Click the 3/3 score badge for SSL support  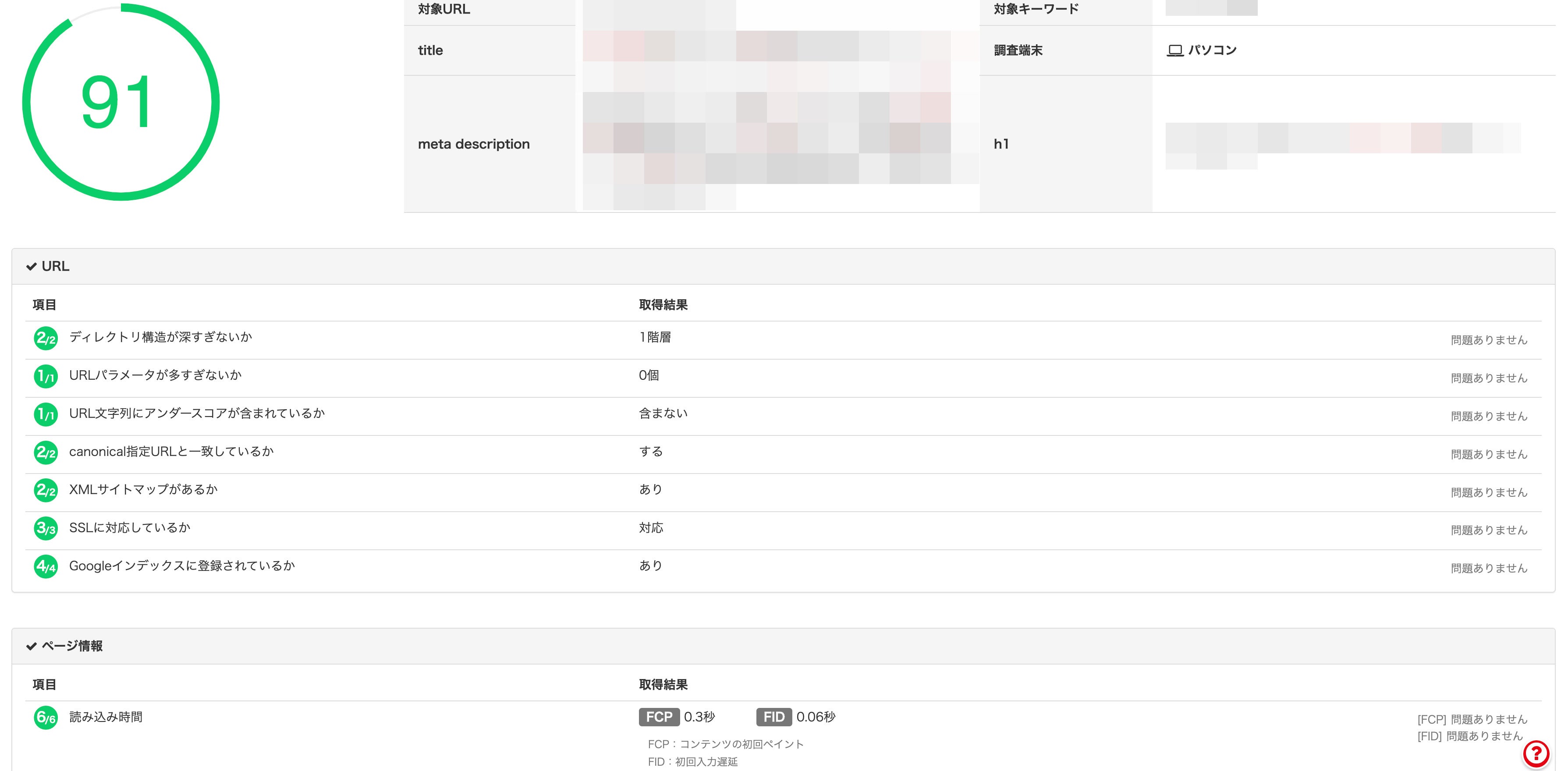46,528
